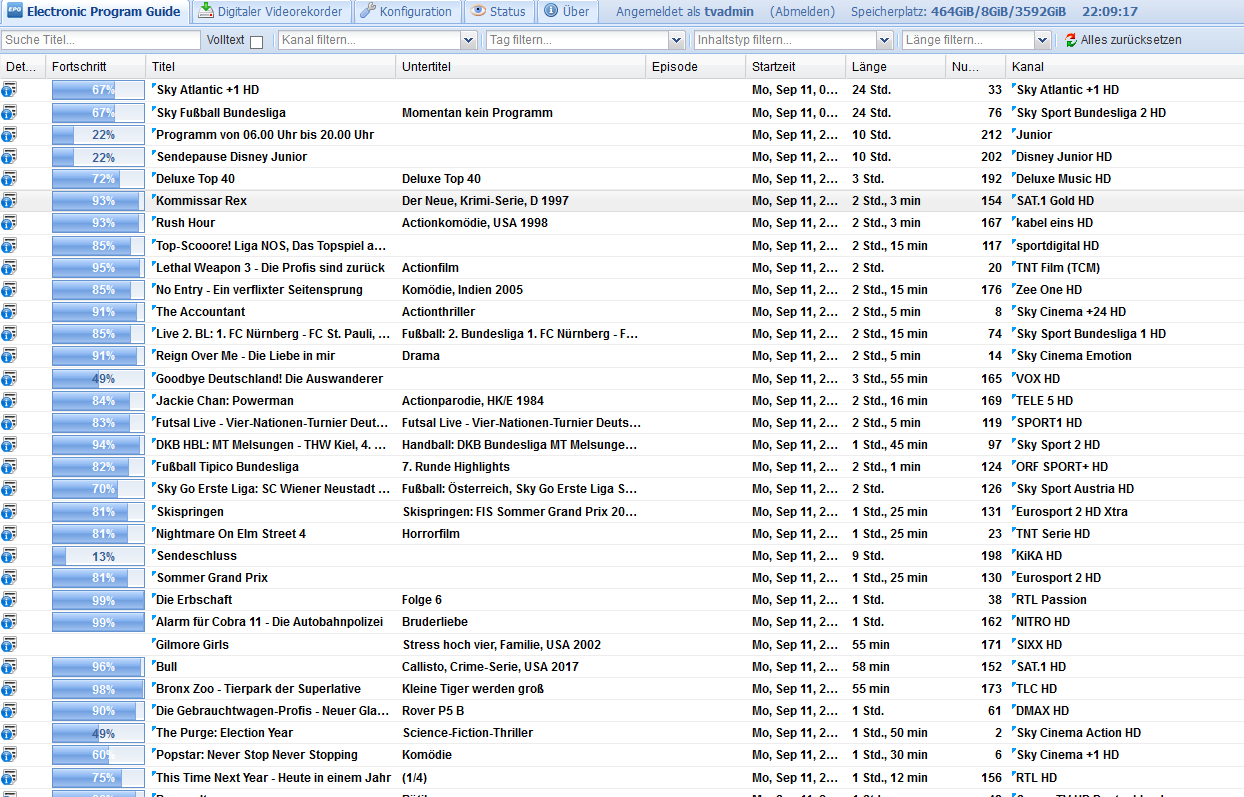Sort by Episode column header

tap(696, 66)
